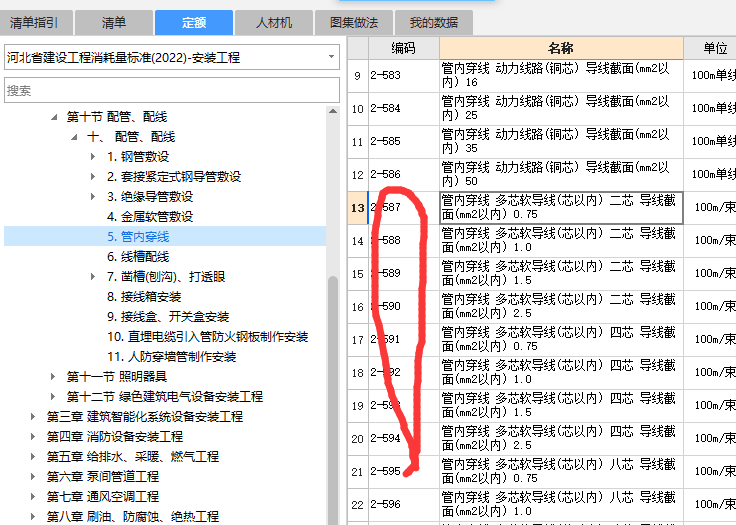736x525 pixels.
Task: Select 9. 接线盒、开关盒安装 item
Action: (x=168, y=317)
